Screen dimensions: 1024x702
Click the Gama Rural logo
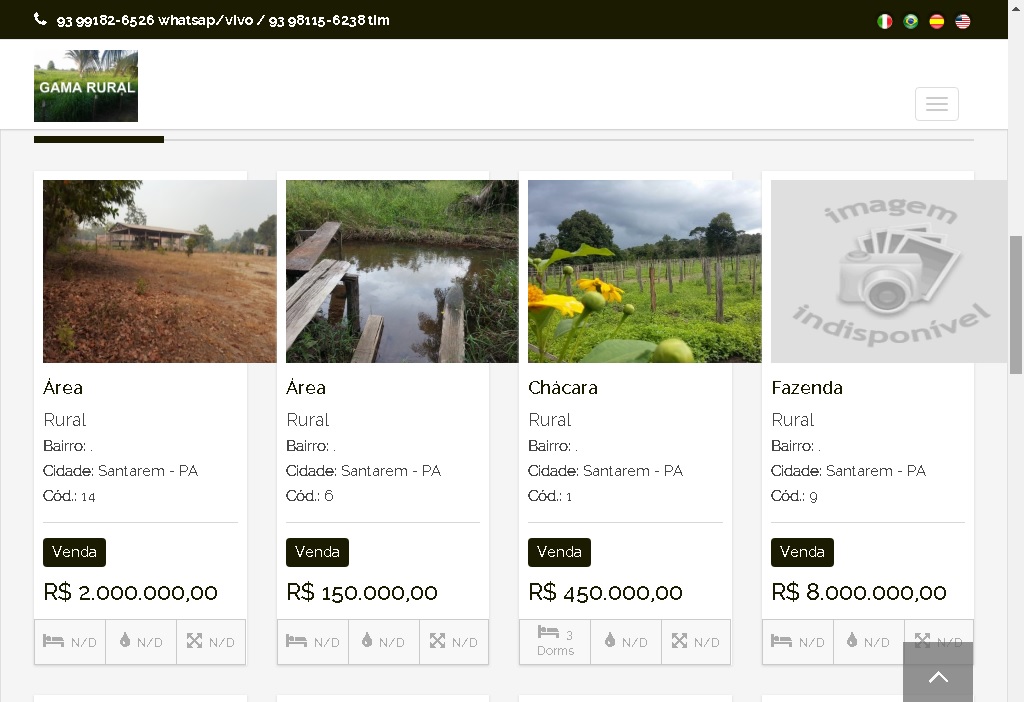pos(86,86)
